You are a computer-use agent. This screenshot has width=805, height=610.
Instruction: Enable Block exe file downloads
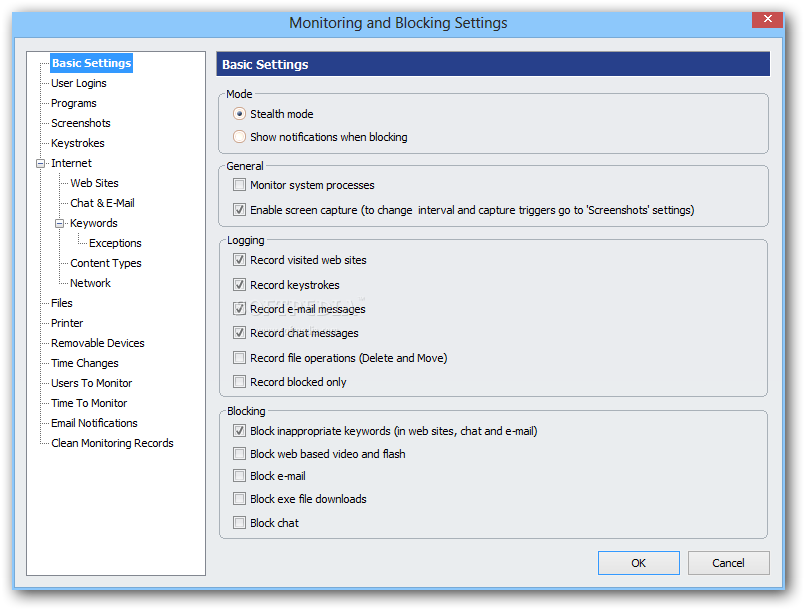[x=239, y=499]
